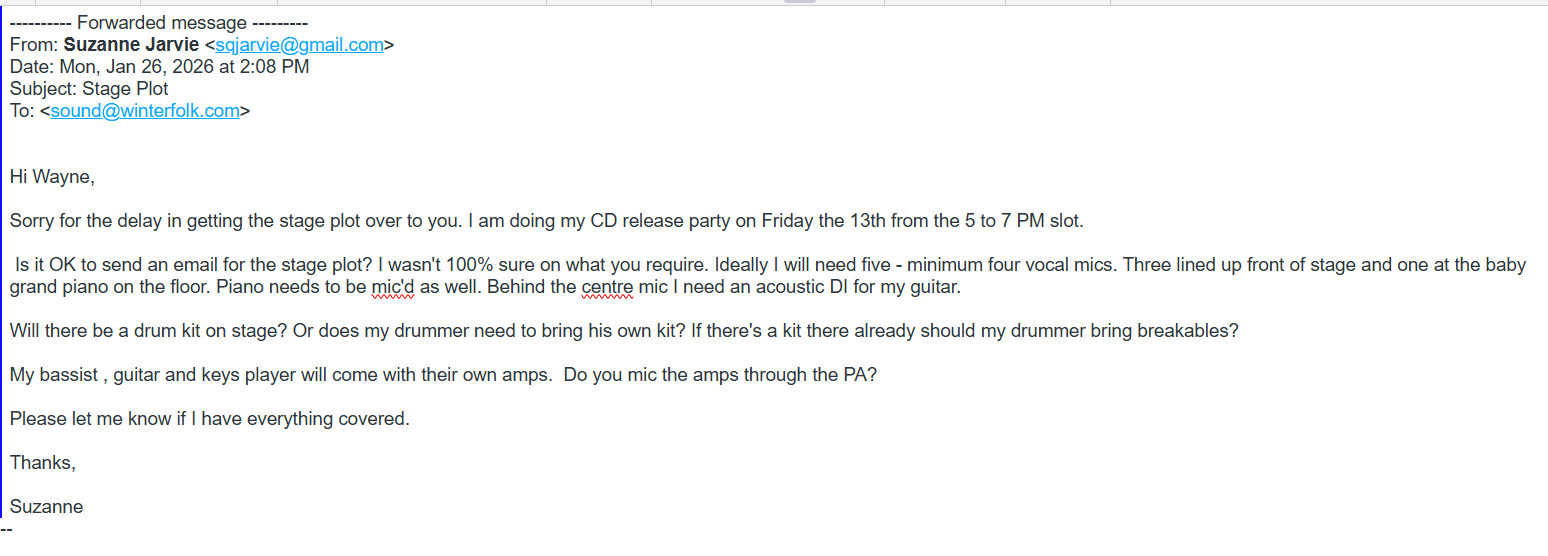
Task: Click the text My bassist, guitar and keys player
Action: 200,375
